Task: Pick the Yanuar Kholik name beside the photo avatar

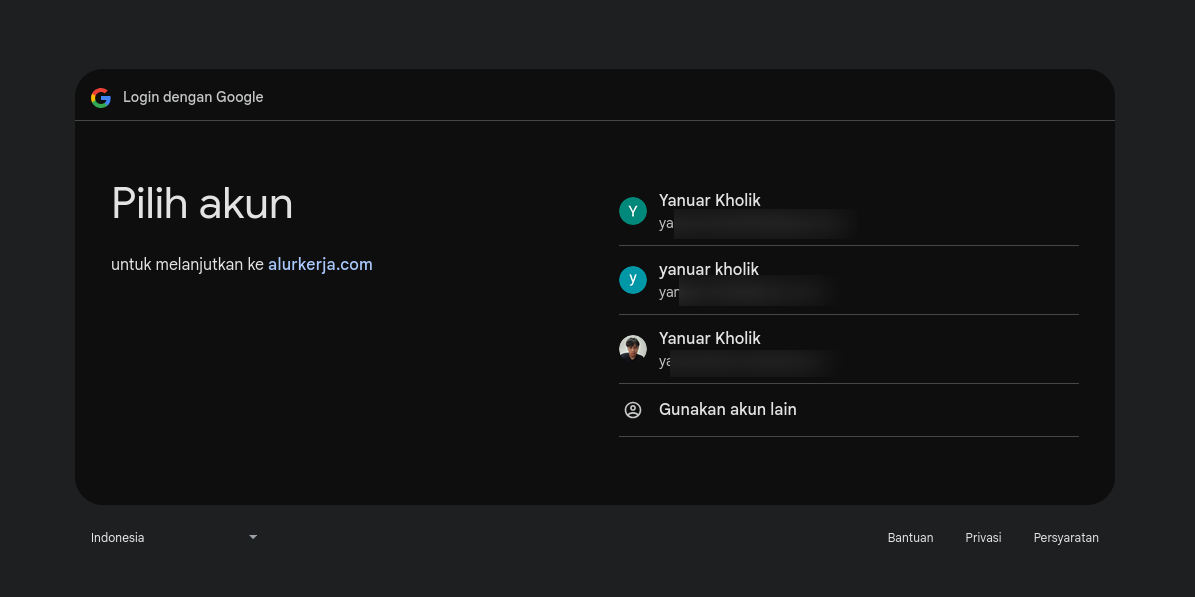Action: point(709,338)
